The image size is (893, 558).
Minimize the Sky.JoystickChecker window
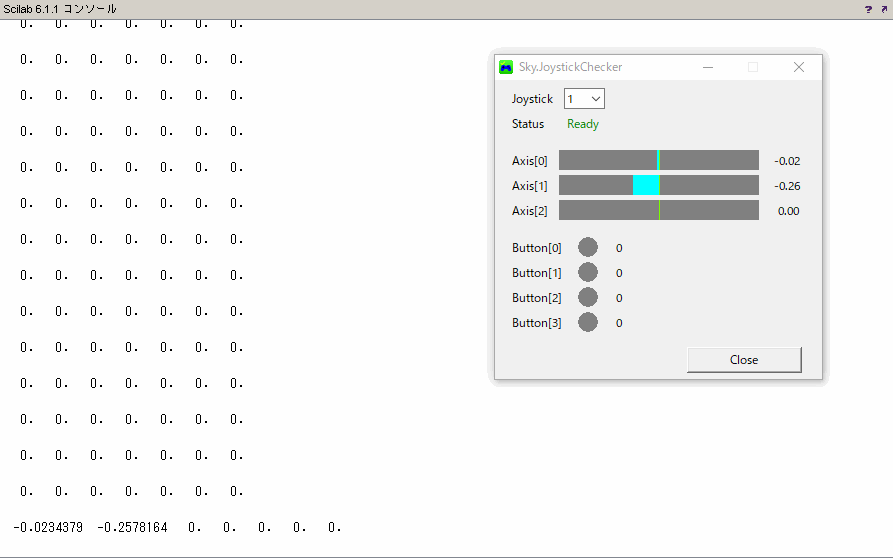[x=708, y=67]
